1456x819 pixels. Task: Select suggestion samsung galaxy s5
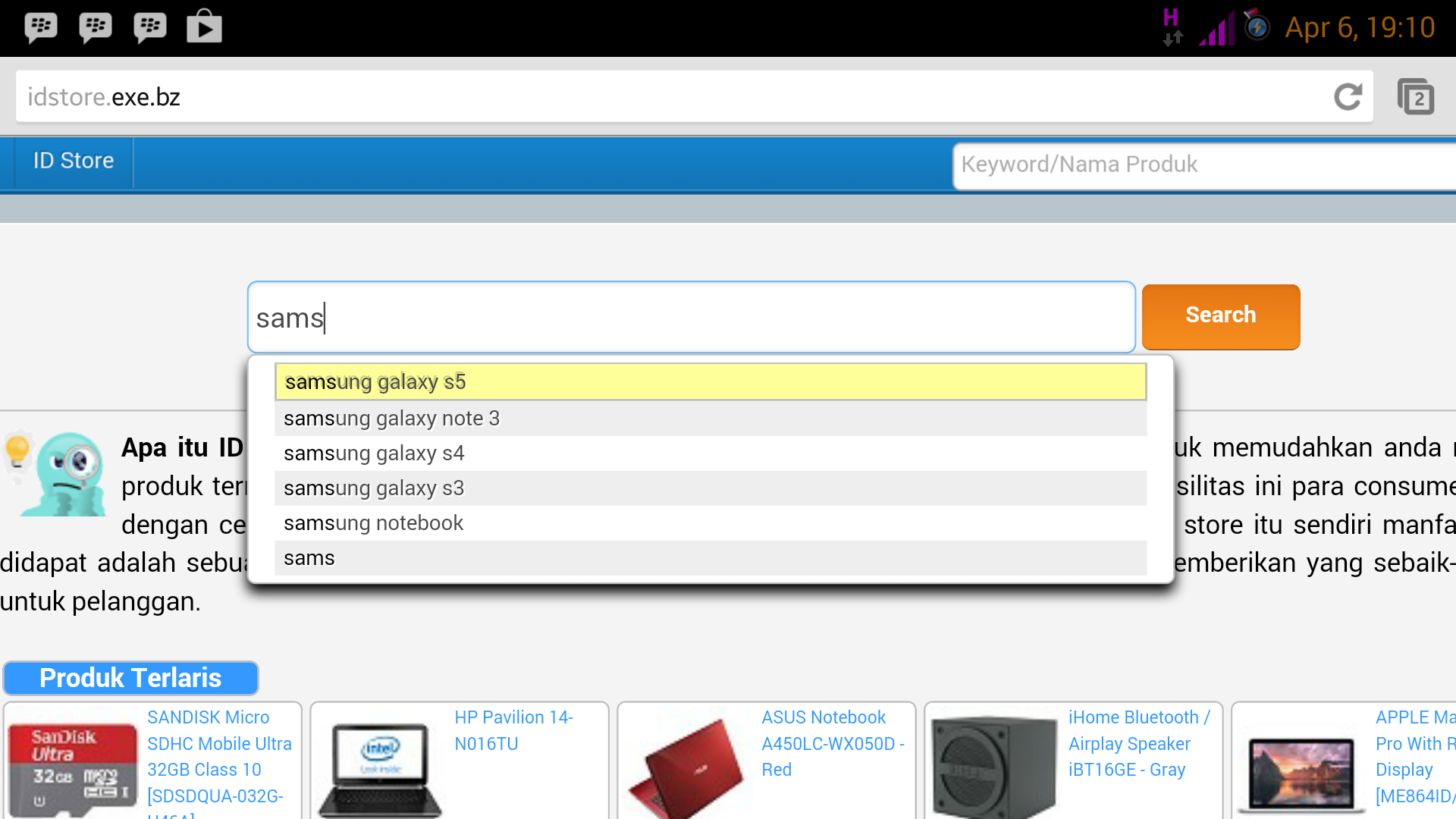(x=711, y=381)
